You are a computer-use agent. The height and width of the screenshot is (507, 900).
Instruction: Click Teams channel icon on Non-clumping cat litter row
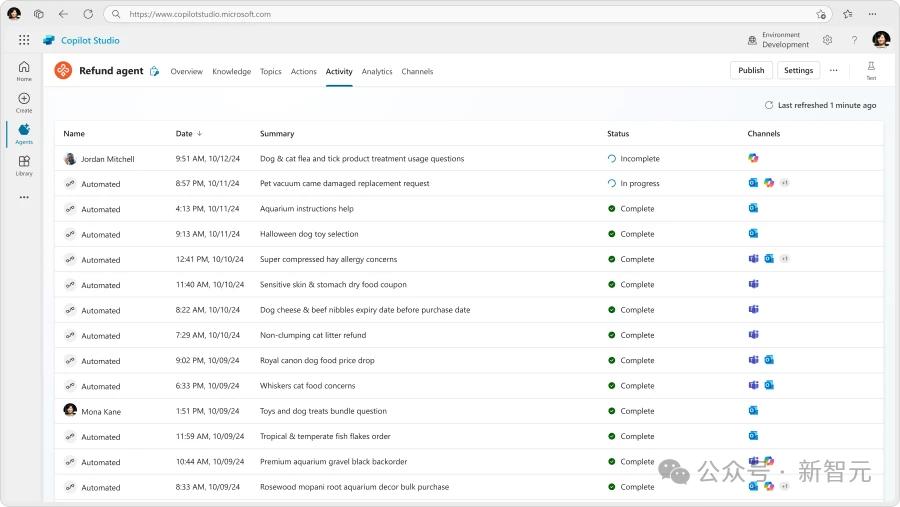pos(753,334)
